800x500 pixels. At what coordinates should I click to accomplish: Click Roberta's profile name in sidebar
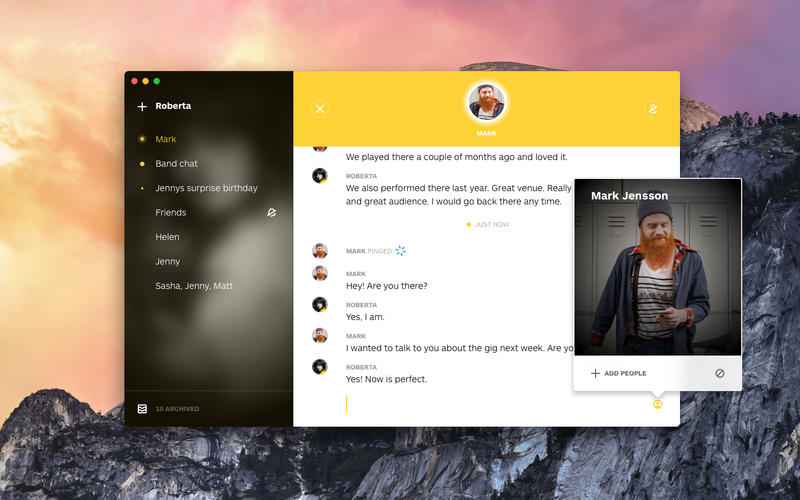173,106
